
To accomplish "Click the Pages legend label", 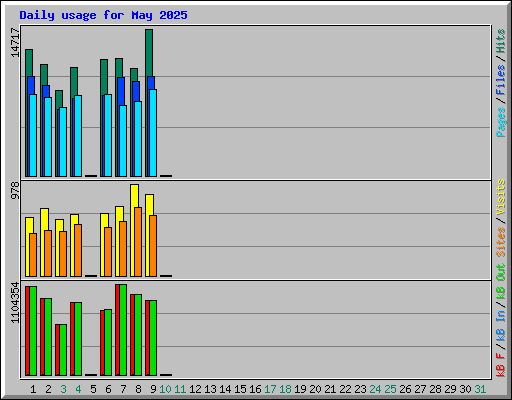I will [500, 122].
